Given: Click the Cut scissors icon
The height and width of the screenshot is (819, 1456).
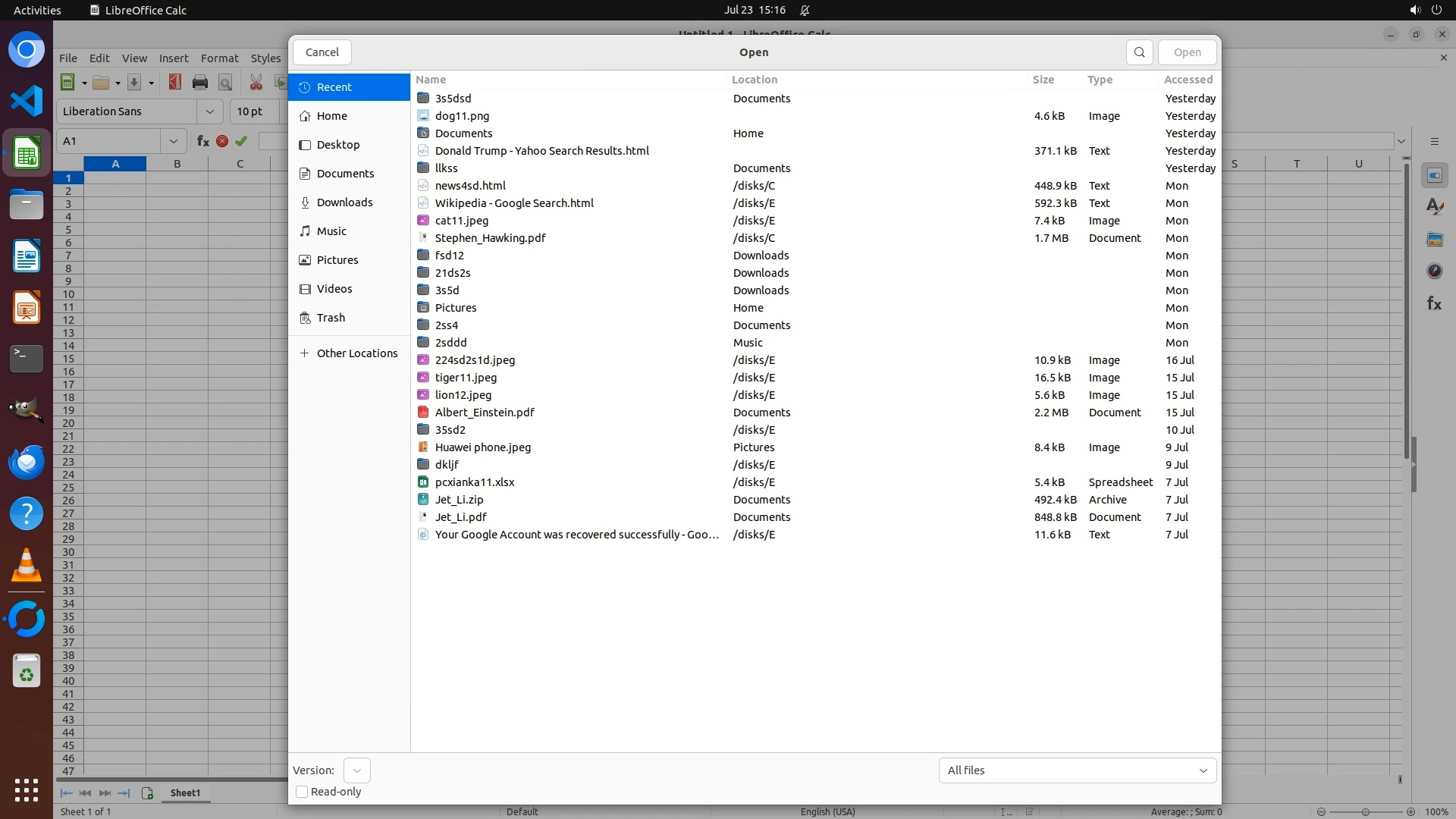Looking at the screenshot, I should tap(256, 83).
